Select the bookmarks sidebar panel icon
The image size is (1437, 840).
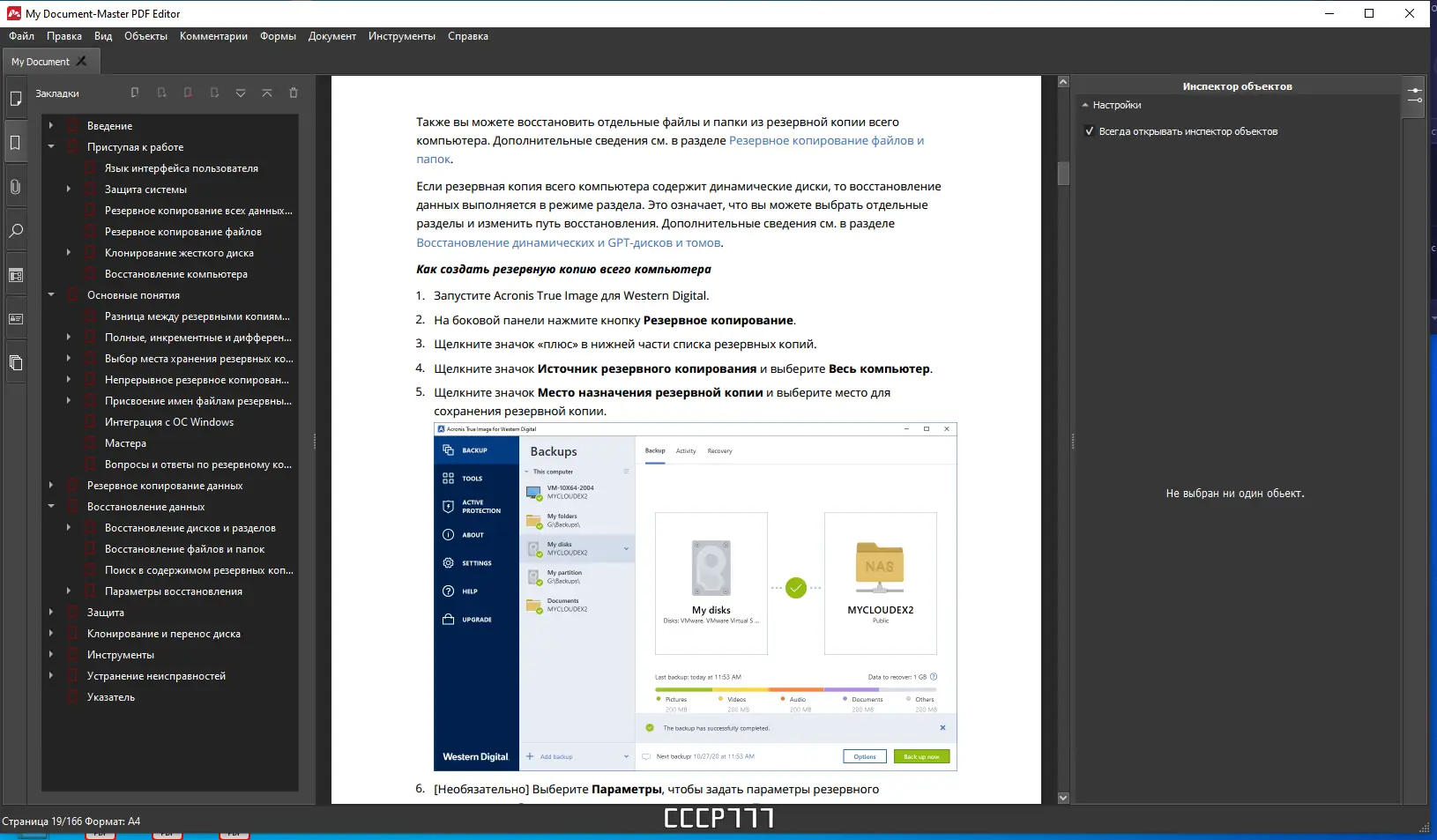(15, 143)
